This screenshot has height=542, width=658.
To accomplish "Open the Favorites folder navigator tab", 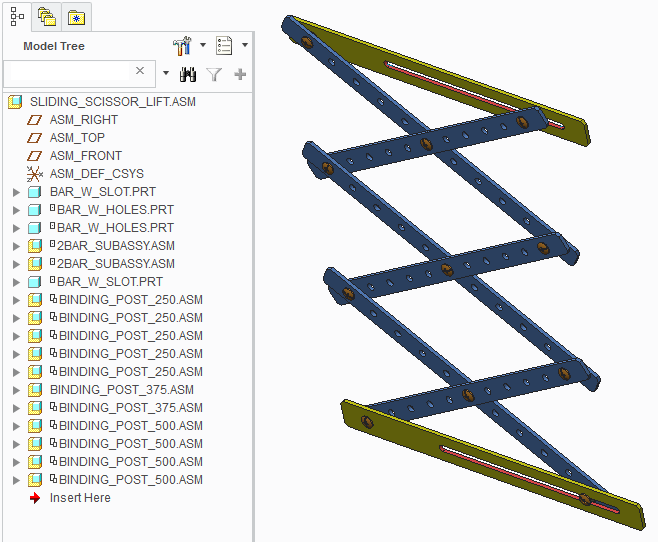I will pos(76,18).
